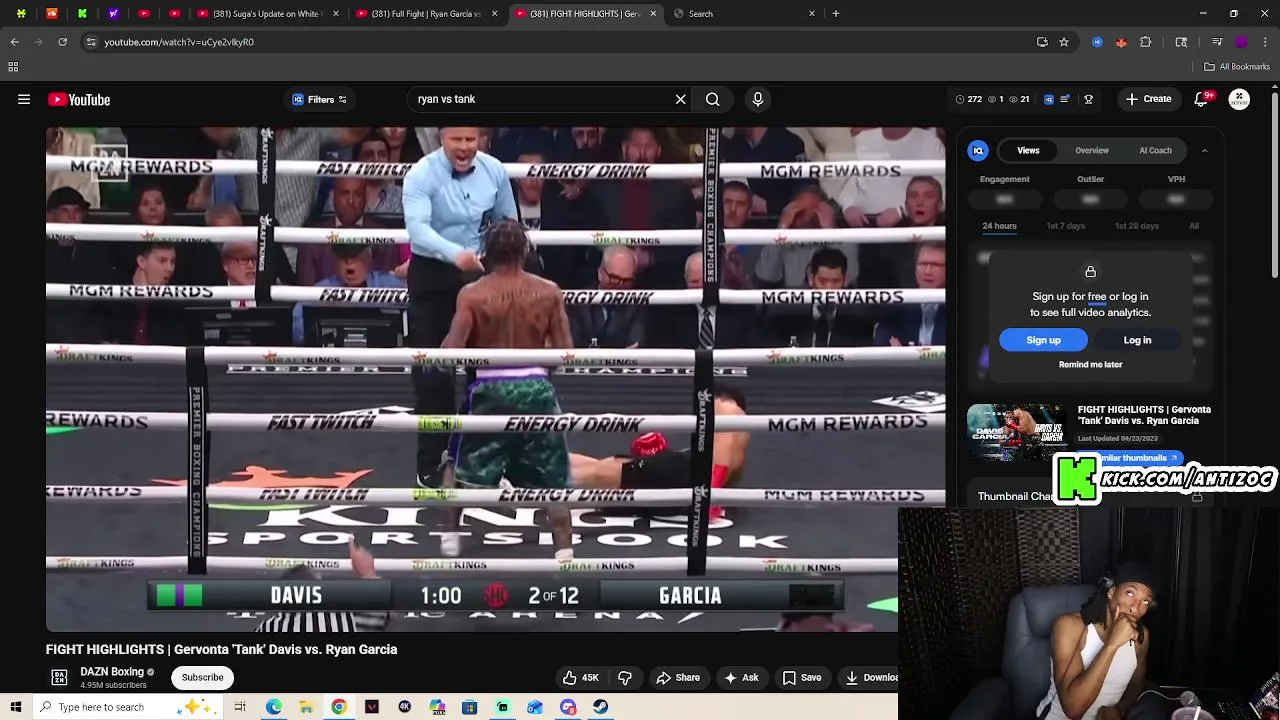Screen dimensions: 1280x720
Task: Open the Filters control beside search
Action: (319, 99)
